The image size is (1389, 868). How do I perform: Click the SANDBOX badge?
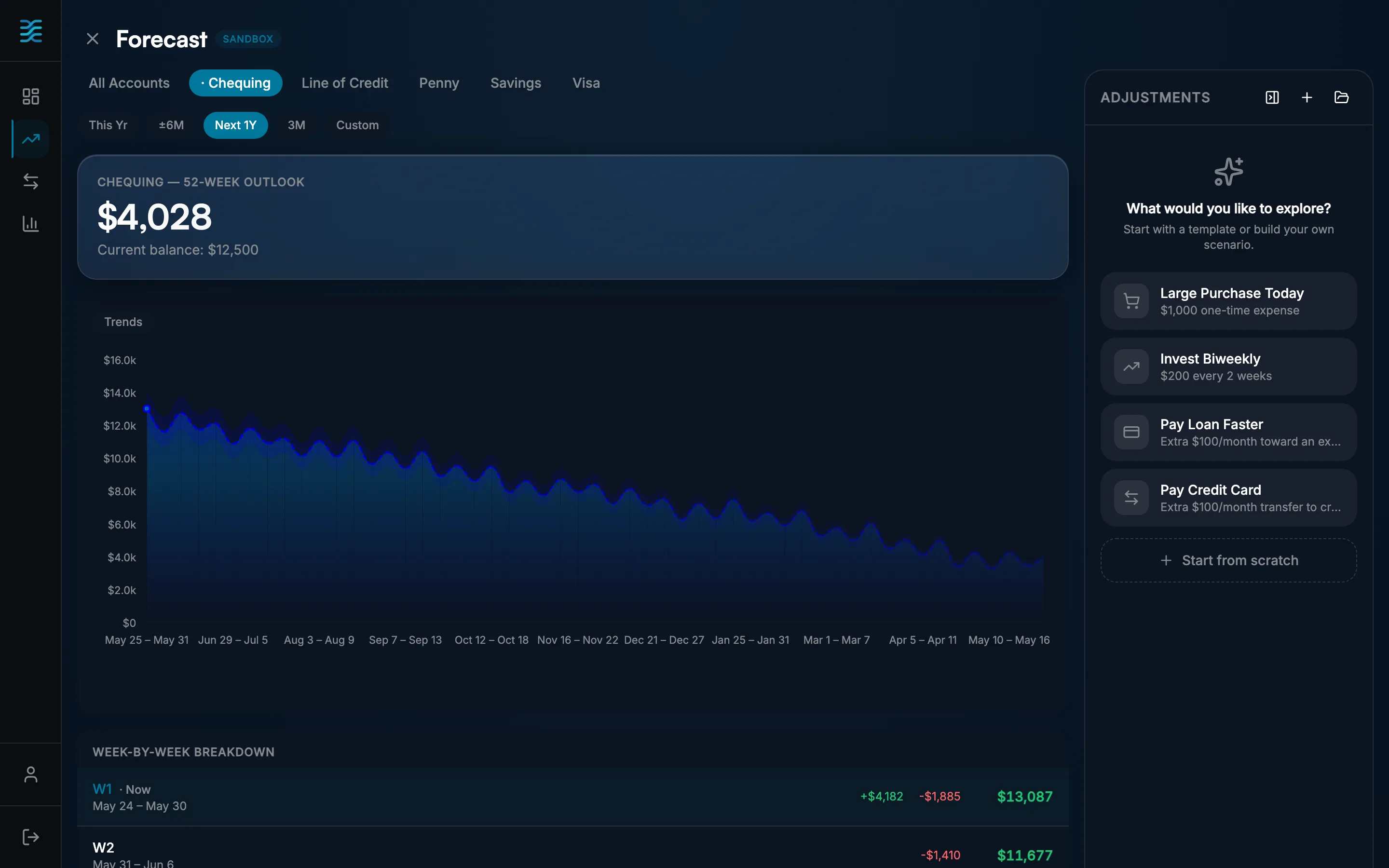(248, 39)
